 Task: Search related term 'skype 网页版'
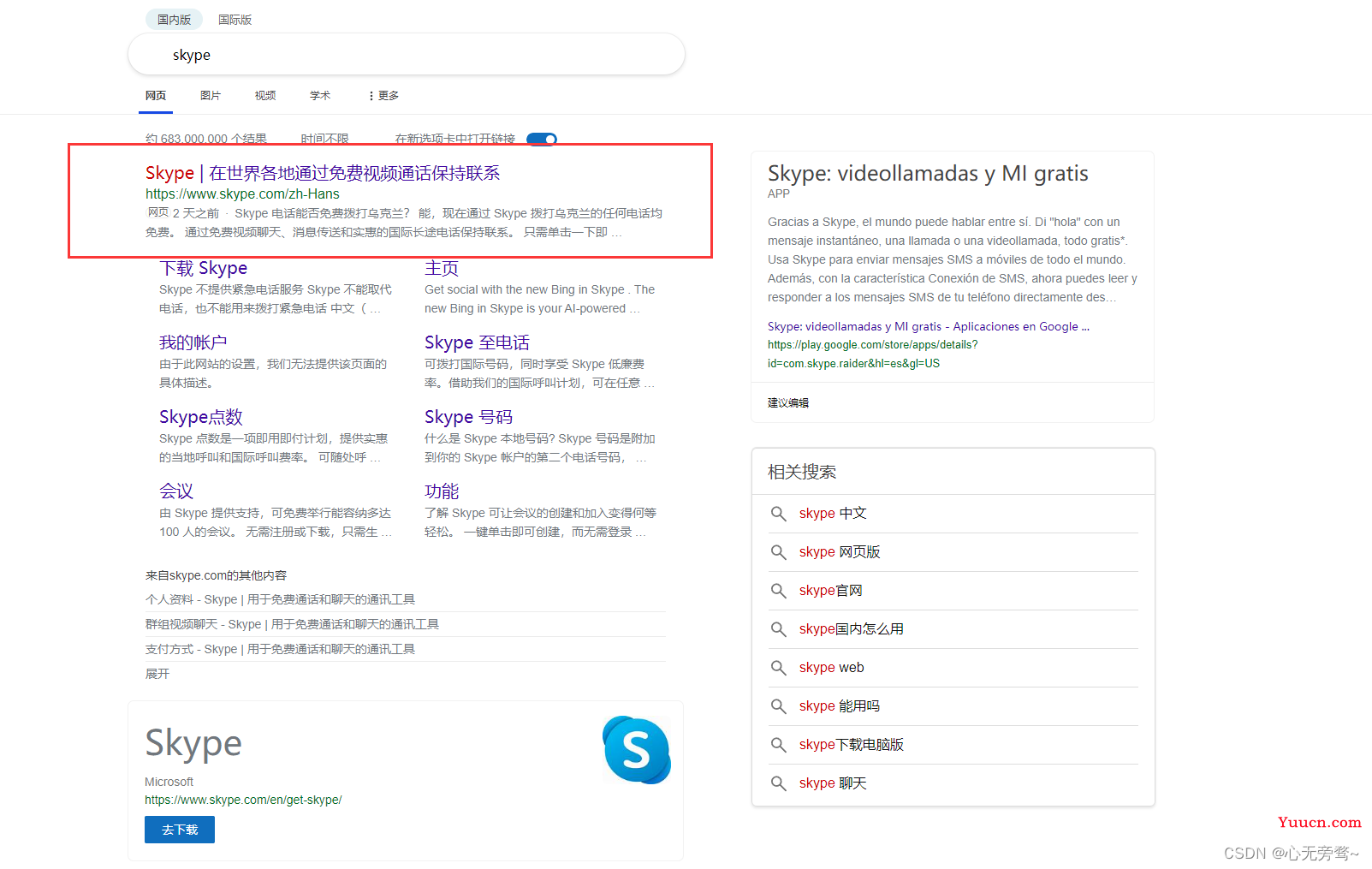tap(840, 552)
